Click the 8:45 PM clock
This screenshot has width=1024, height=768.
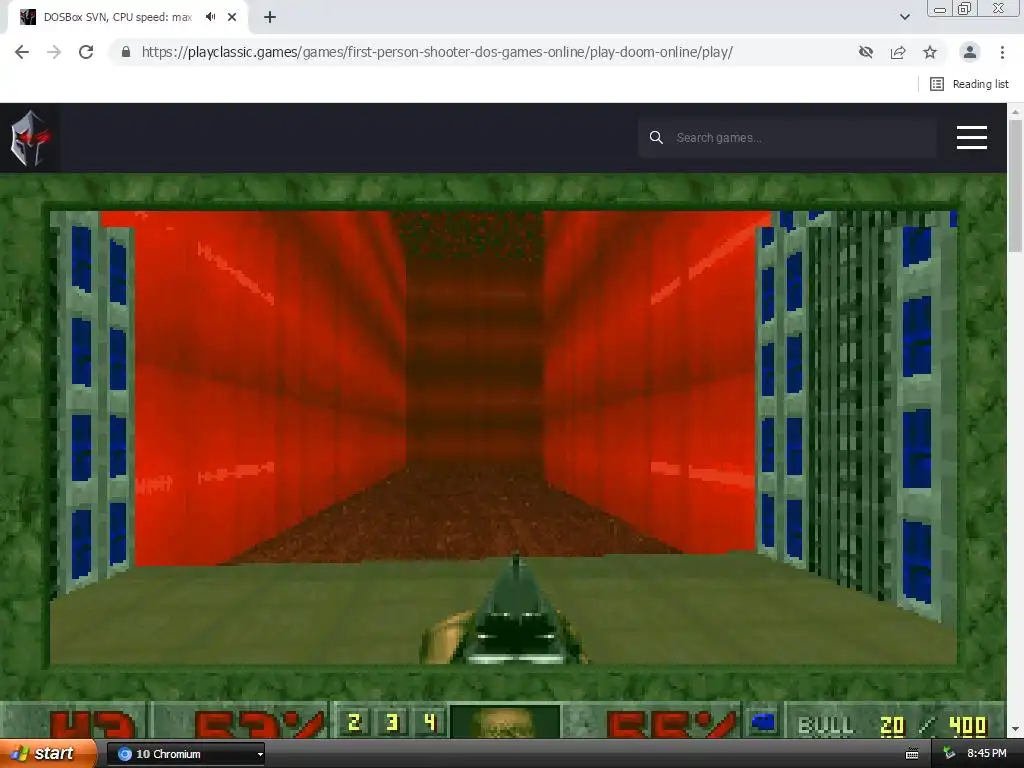(x=987, y=754)
